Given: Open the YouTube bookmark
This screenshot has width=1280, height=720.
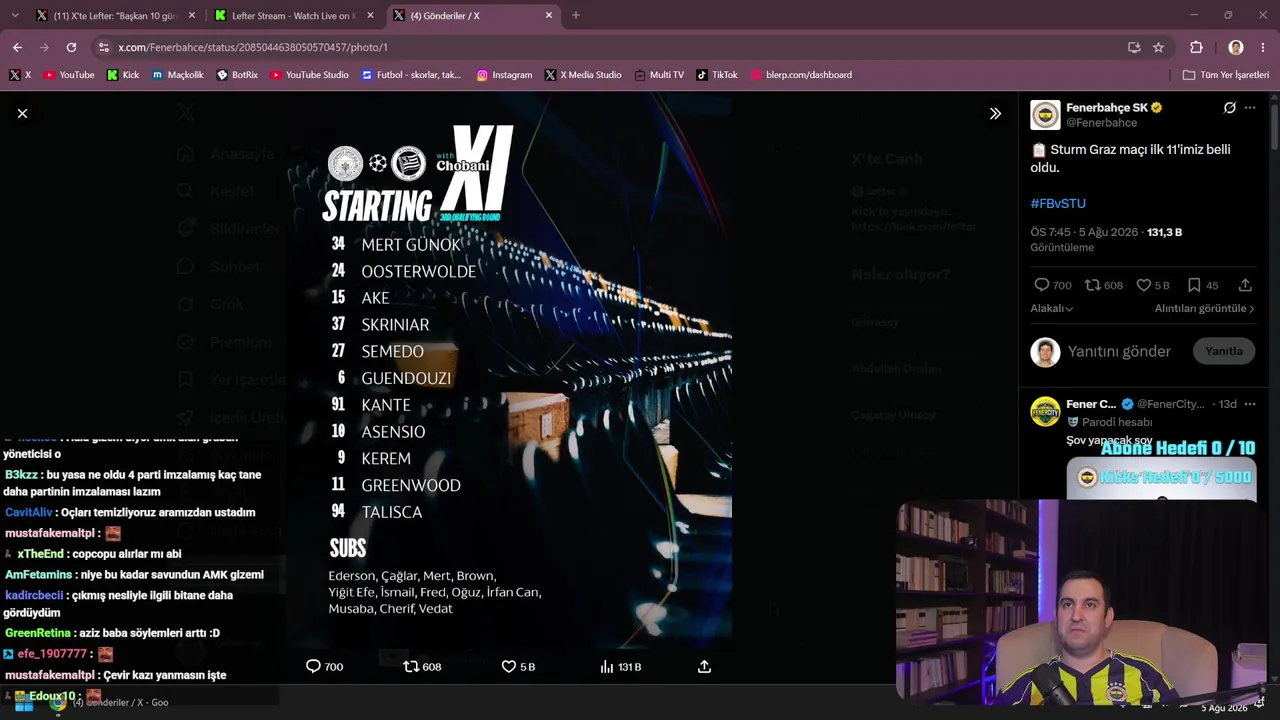Looking at the screenshot, I should pyautogui.click(x=69, y=75).
